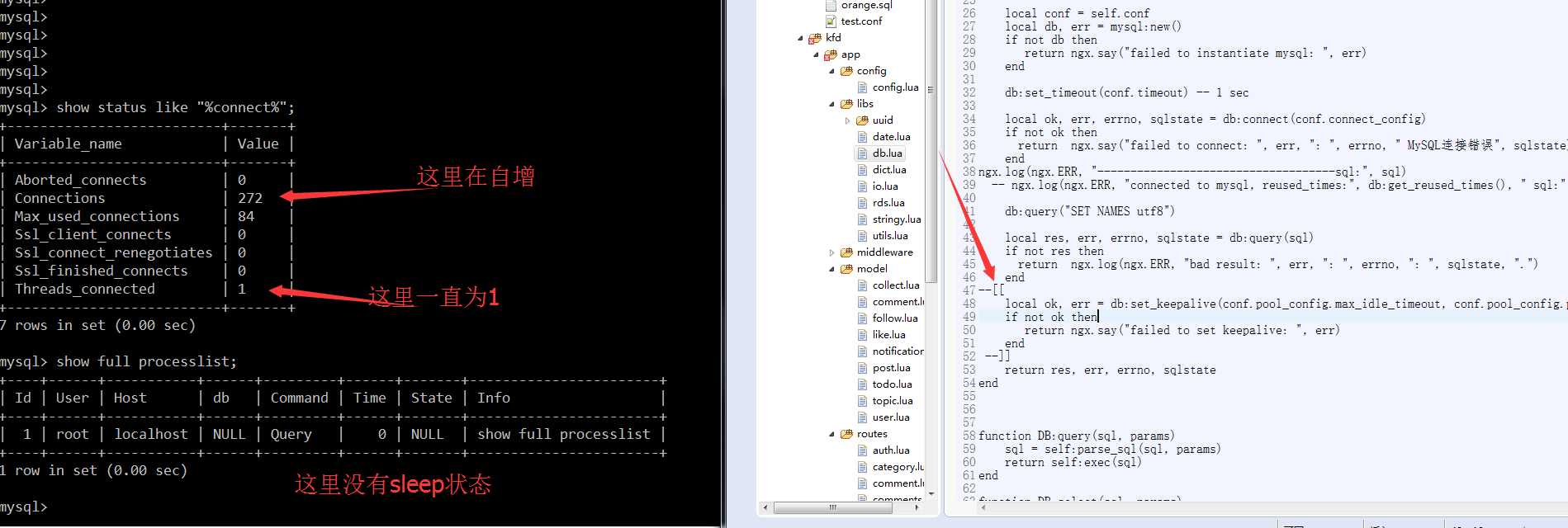1568x528 pixels.
Task: Open the topic.lua file icon
Action: 863,401
